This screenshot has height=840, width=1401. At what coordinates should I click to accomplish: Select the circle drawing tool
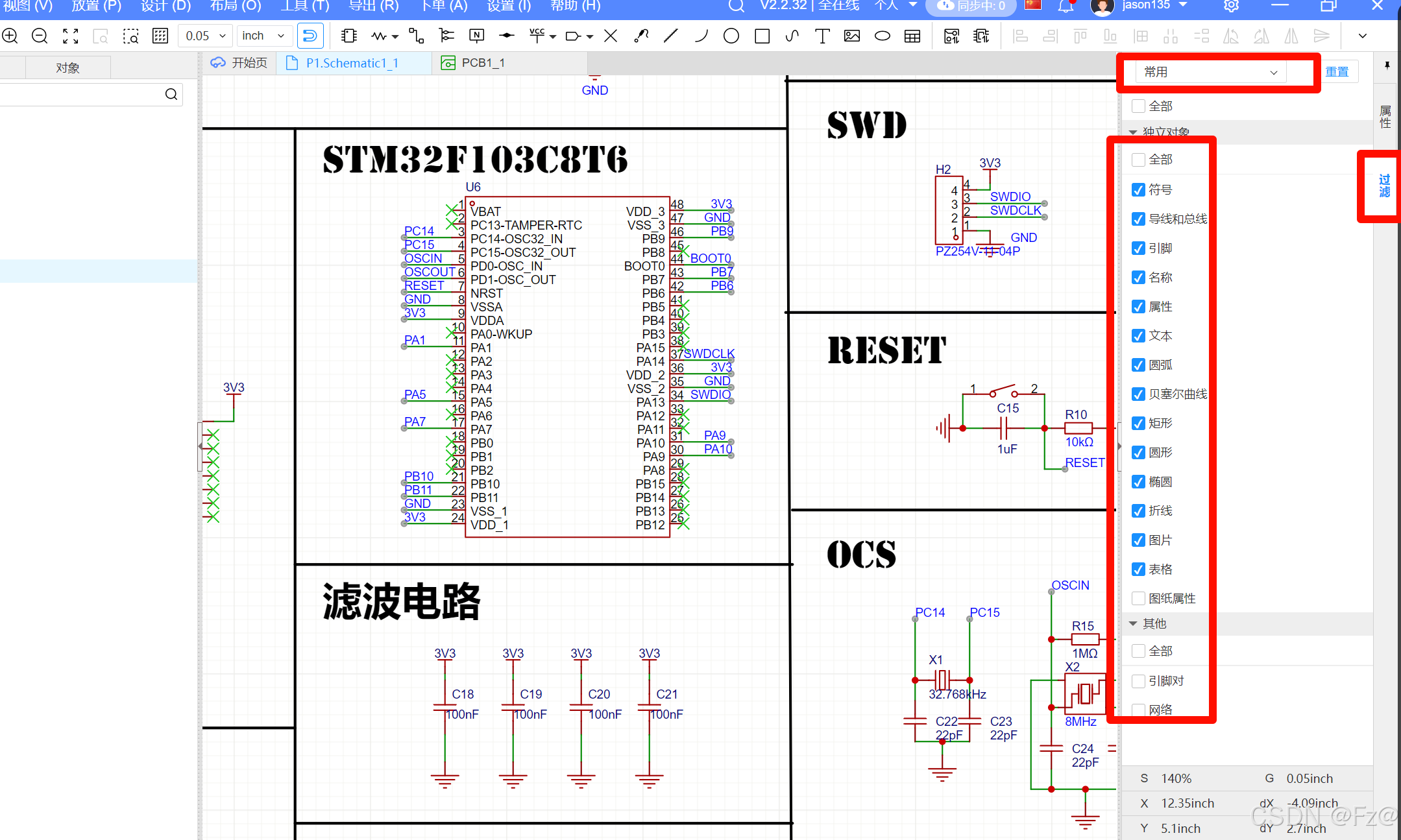click(x=731, y=36)
